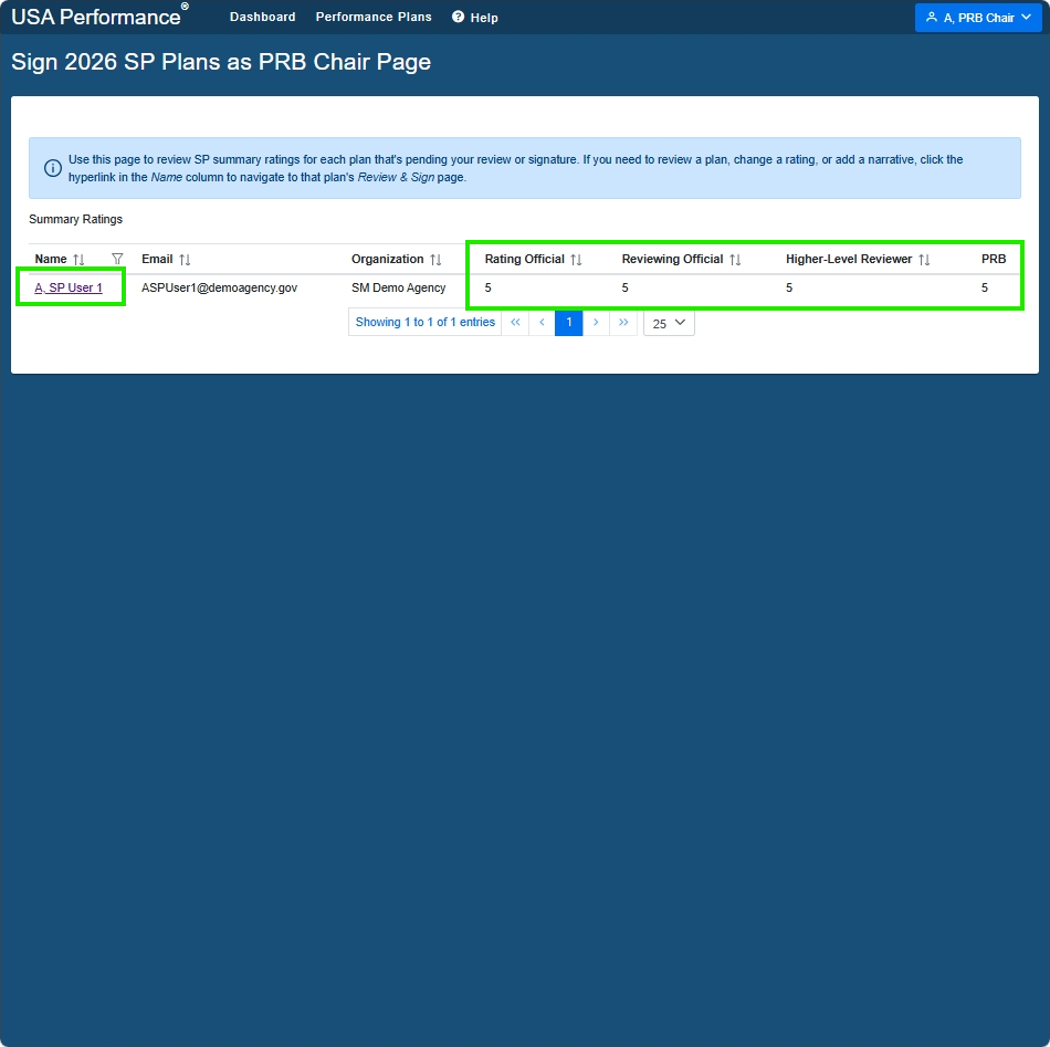Select page 1 pagination button
This screenshot has width=1050, height=1047.
pos(569,323)
